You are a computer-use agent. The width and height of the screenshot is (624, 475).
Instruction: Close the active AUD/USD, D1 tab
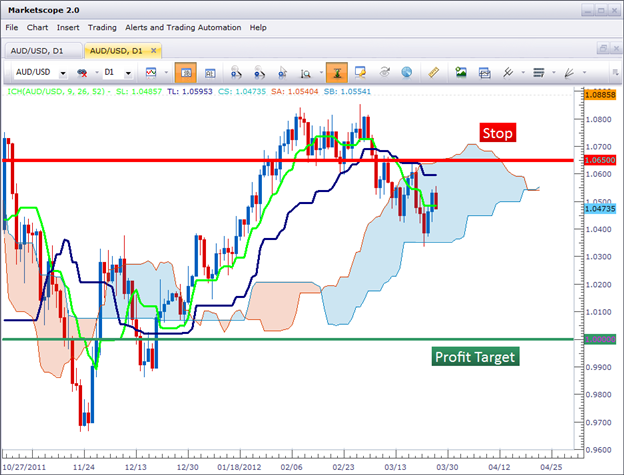point(153,51)
